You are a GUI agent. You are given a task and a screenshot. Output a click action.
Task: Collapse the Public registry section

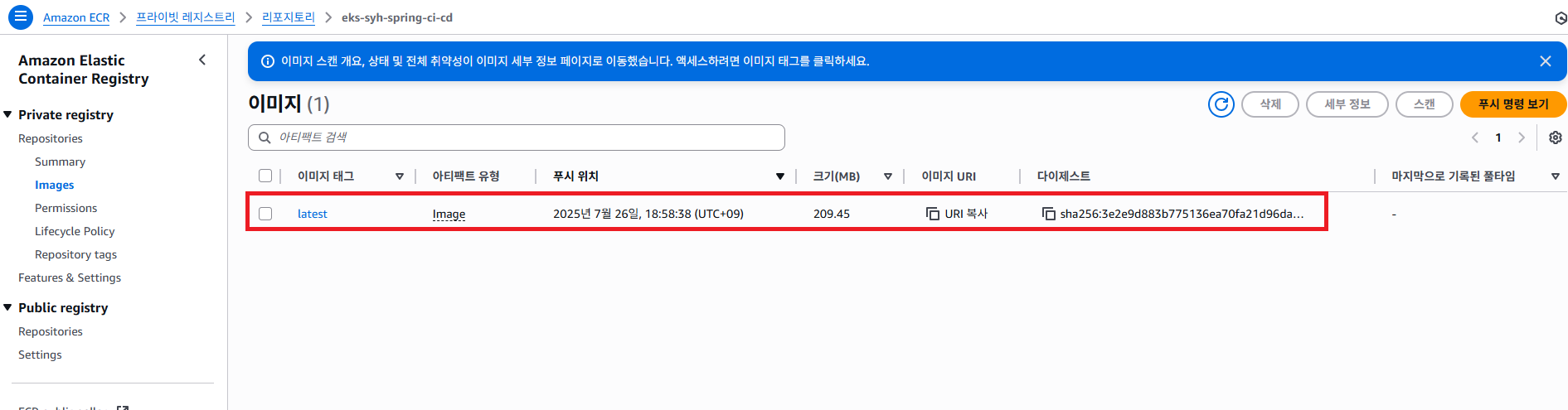[x=7, y=307]
